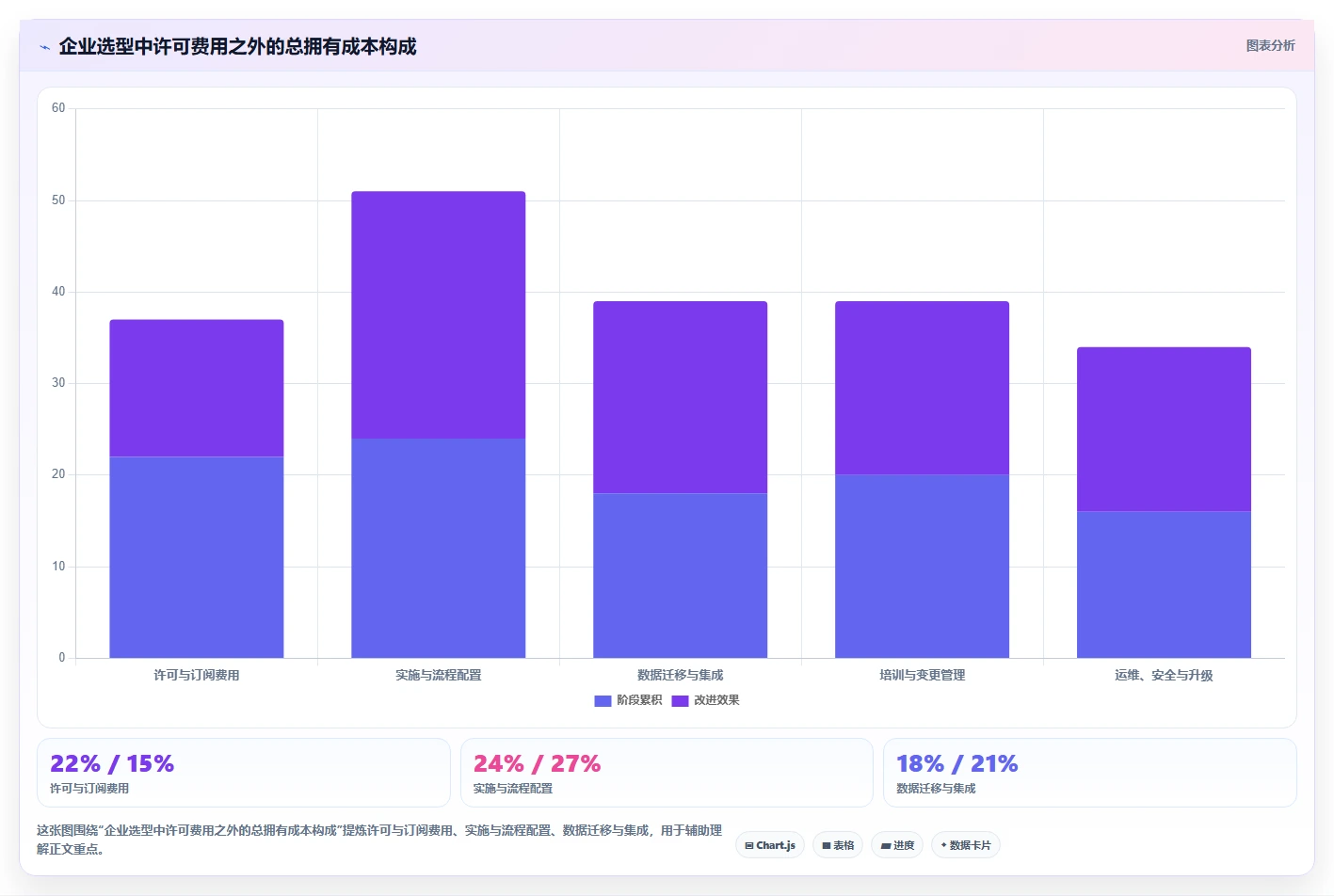Click the 阶段累积 legend label

coord(639,700)
